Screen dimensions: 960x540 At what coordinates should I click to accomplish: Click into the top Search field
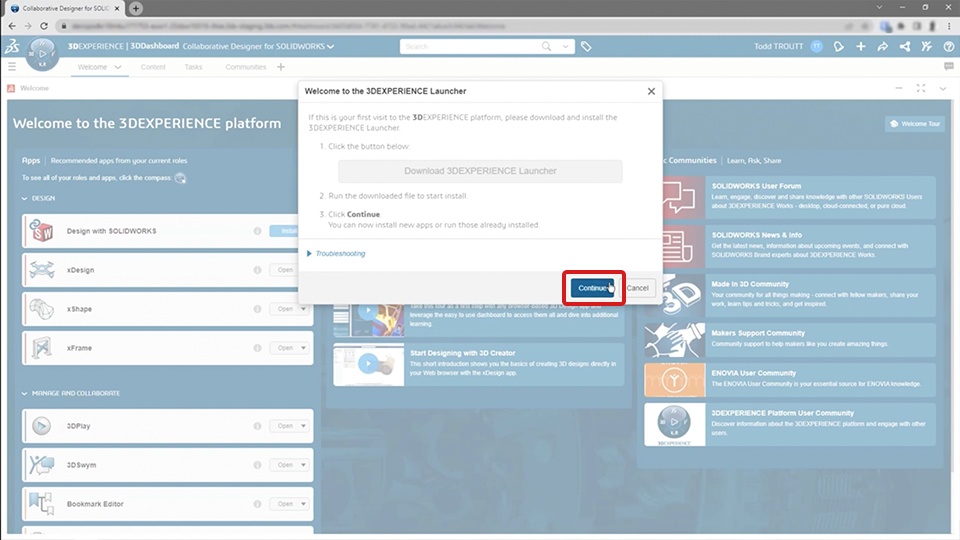click(470, 47)
